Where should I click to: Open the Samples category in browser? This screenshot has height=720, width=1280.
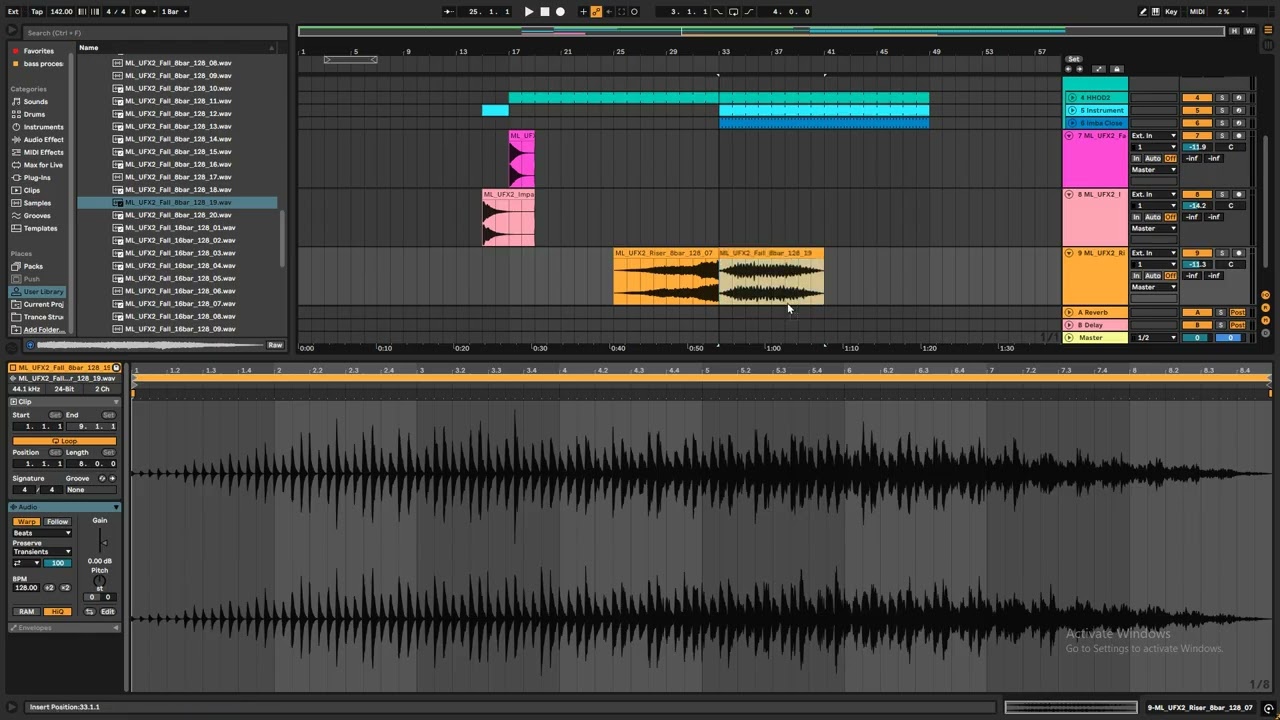37,203
